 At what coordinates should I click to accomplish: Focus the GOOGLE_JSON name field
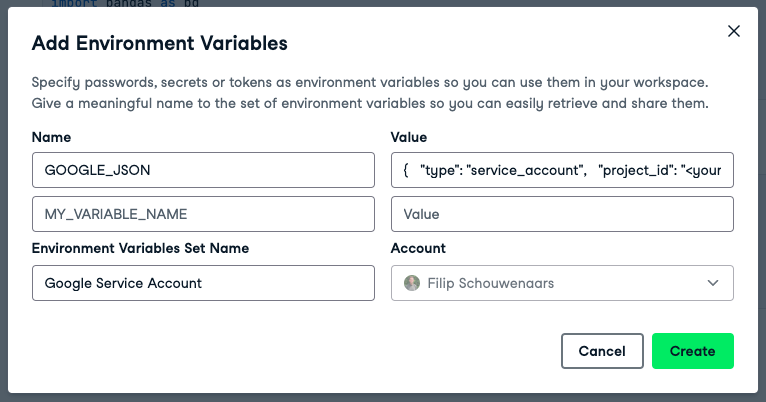click(x=203, y=170)
